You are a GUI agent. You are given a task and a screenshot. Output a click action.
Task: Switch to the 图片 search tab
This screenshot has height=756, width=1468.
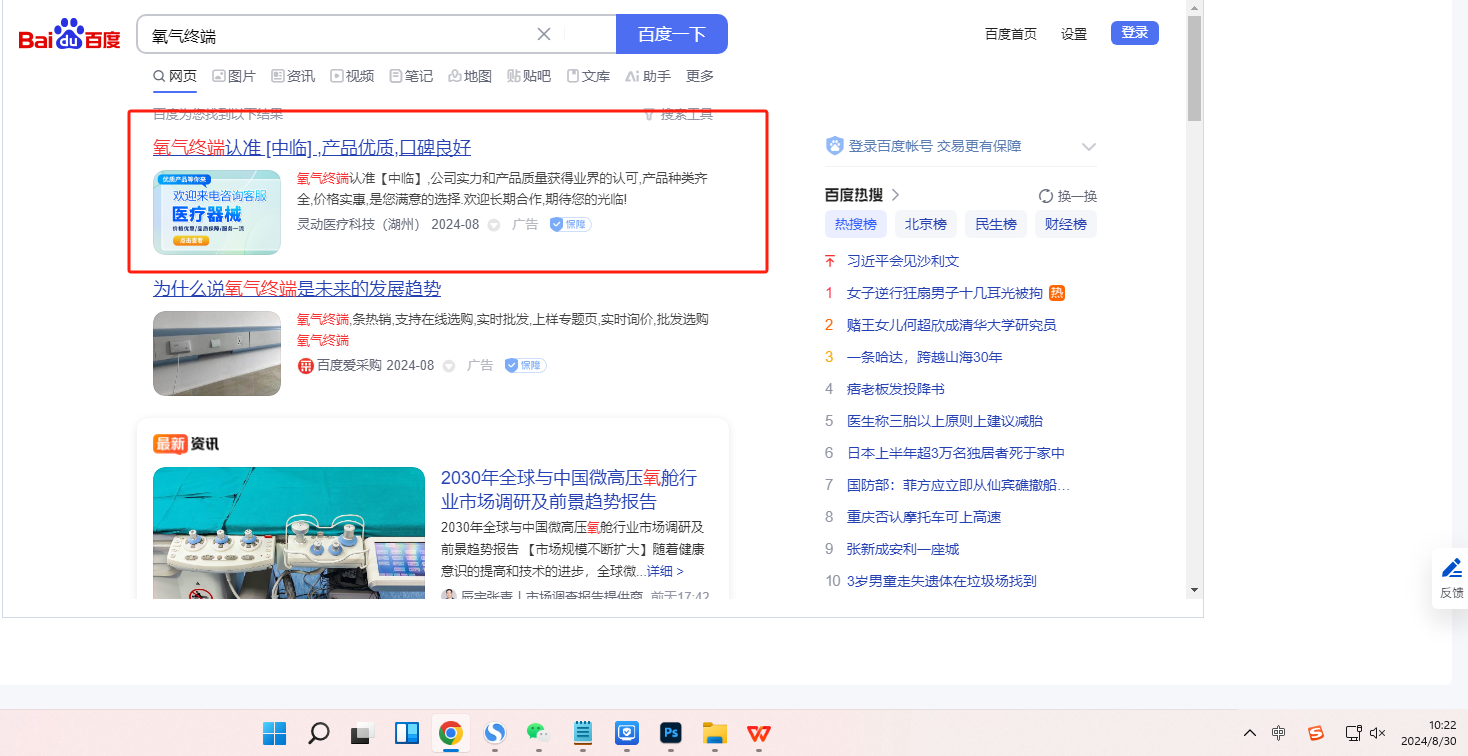pos(234,76)
